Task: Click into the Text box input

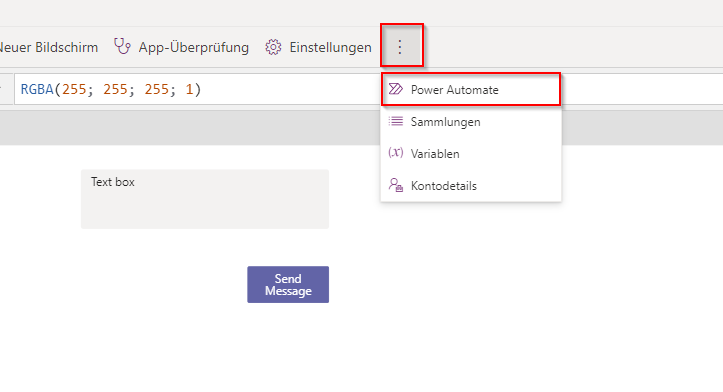Action: tap(205, 199)
